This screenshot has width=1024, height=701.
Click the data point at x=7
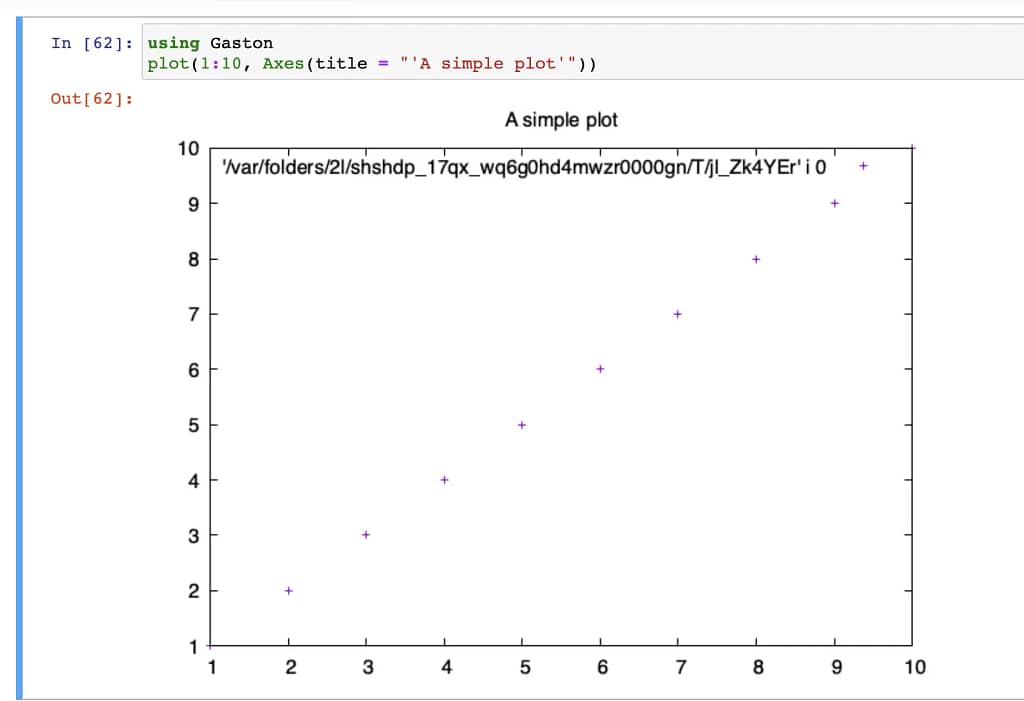click(677, 314)
